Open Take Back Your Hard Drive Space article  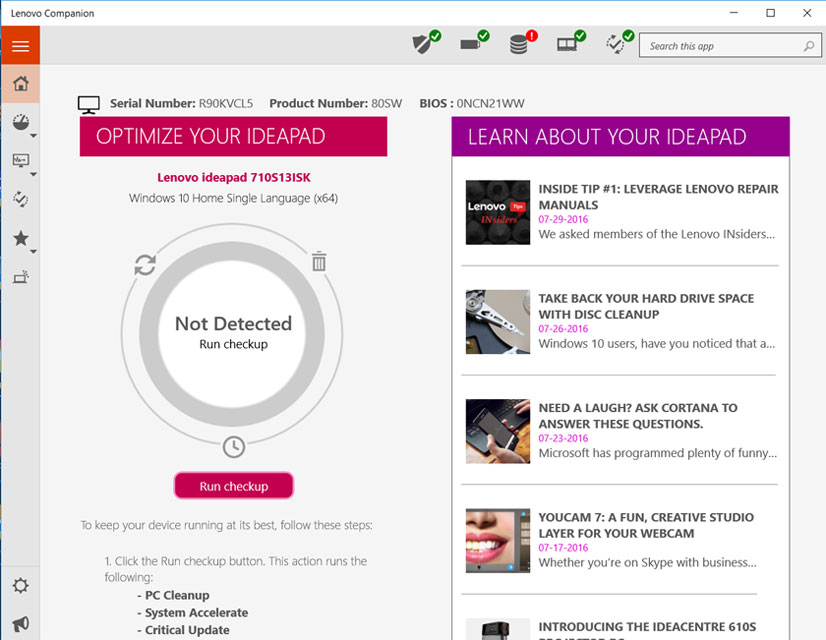tap(646, 307)
